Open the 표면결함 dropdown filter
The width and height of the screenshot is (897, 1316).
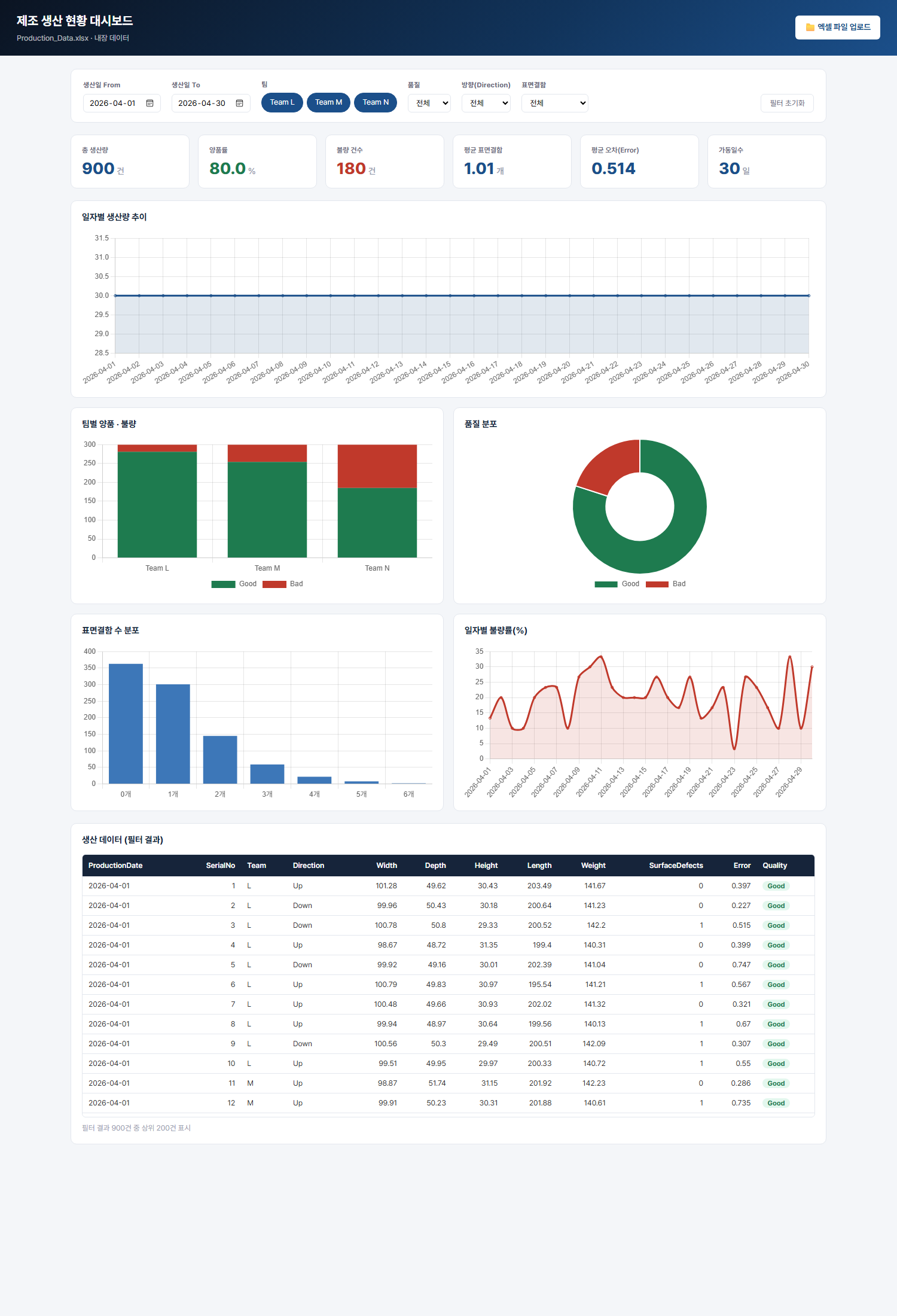555,103
